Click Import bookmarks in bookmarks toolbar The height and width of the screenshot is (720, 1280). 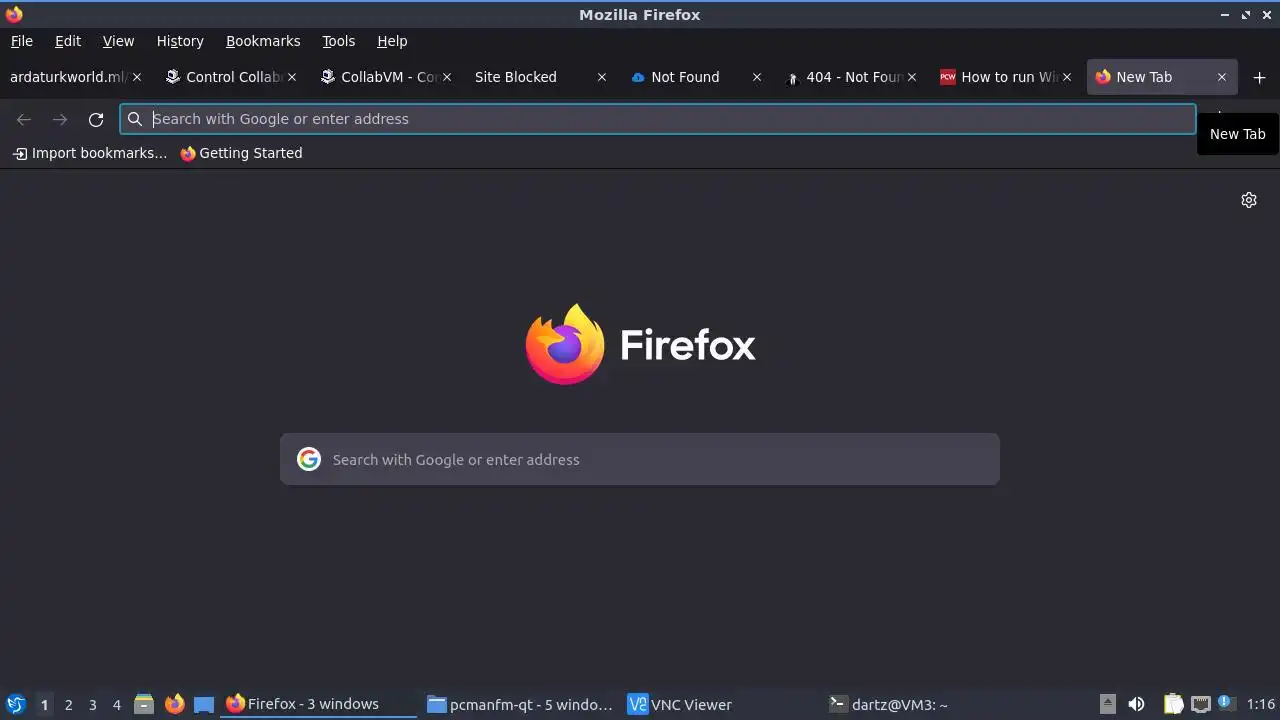(x=90, y=153)
